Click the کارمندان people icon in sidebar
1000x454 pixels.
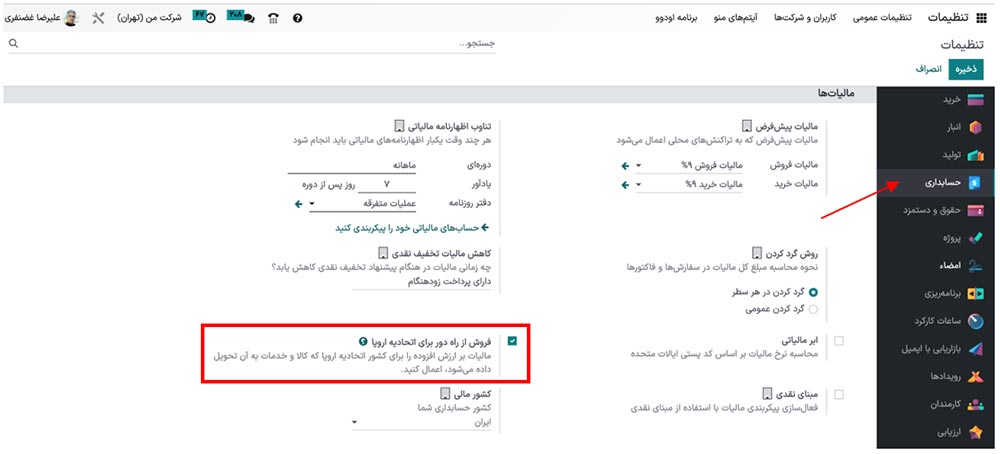tap(976, 404)
